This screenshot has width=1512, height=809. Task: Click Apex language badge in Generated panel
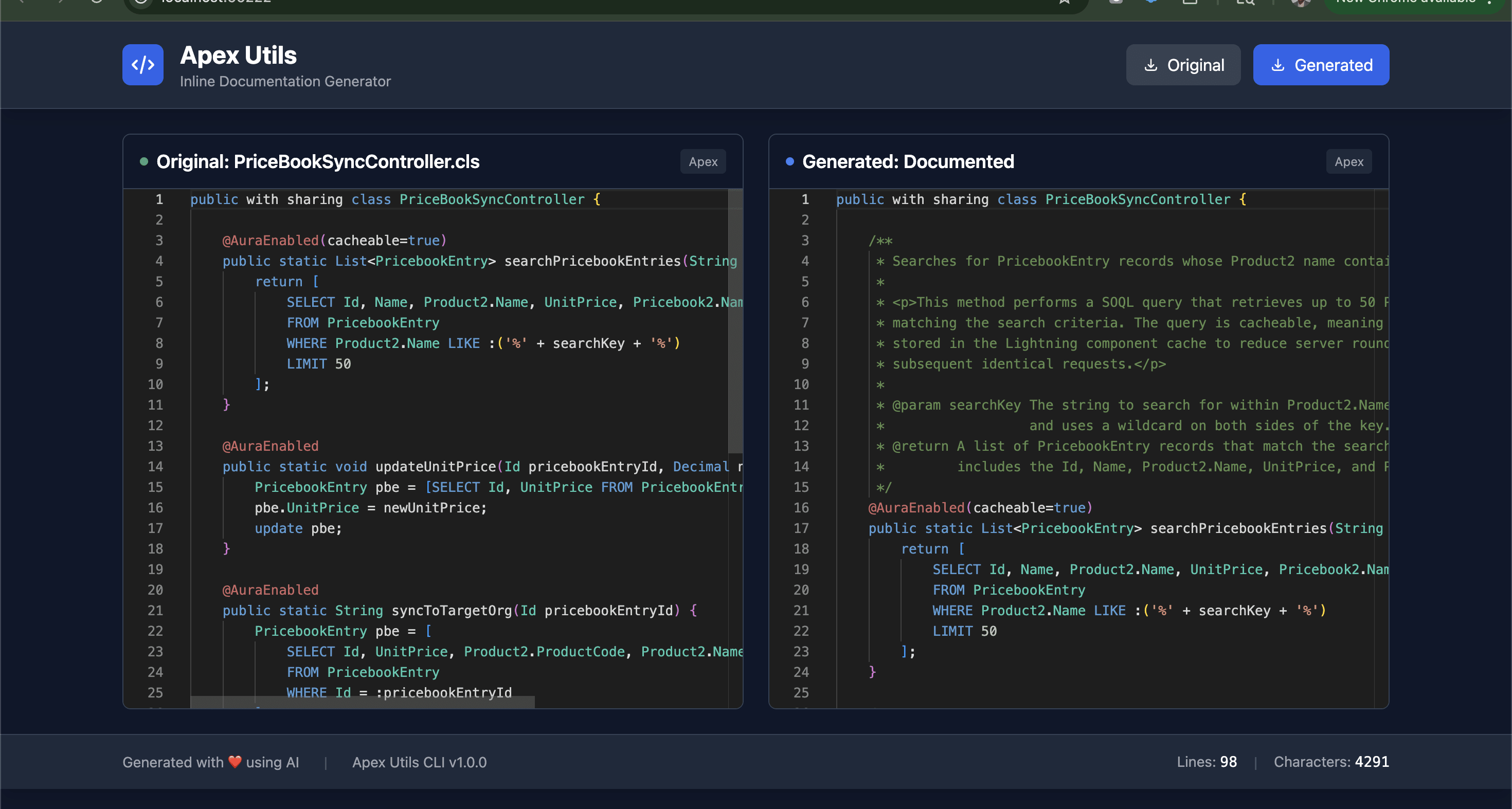pyautogui.click(x=1348, y=161)
